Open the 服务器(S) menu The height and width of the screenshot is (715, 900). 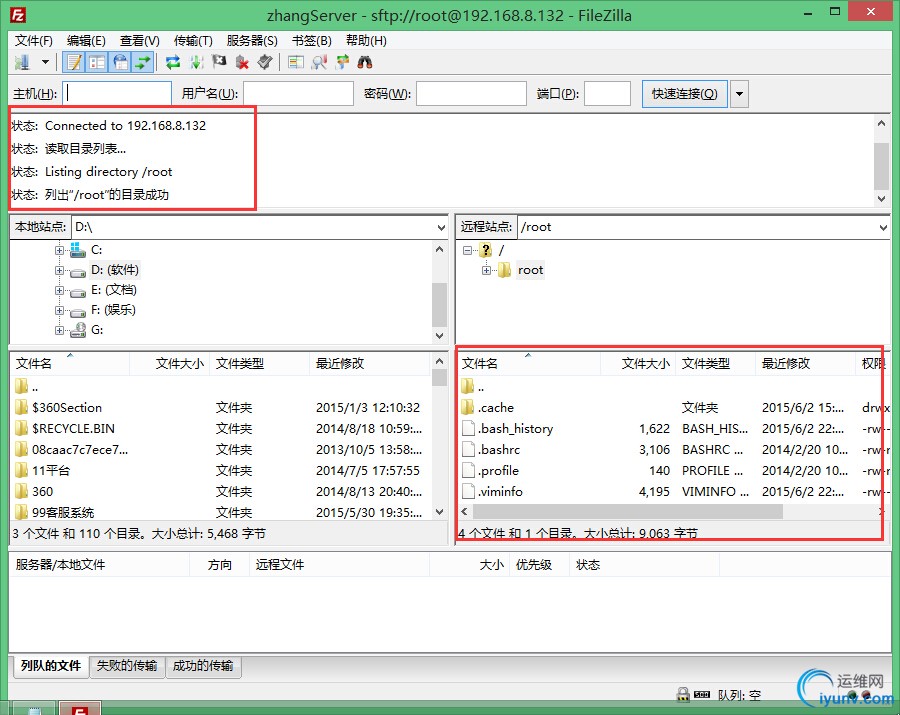pos(252,41)
